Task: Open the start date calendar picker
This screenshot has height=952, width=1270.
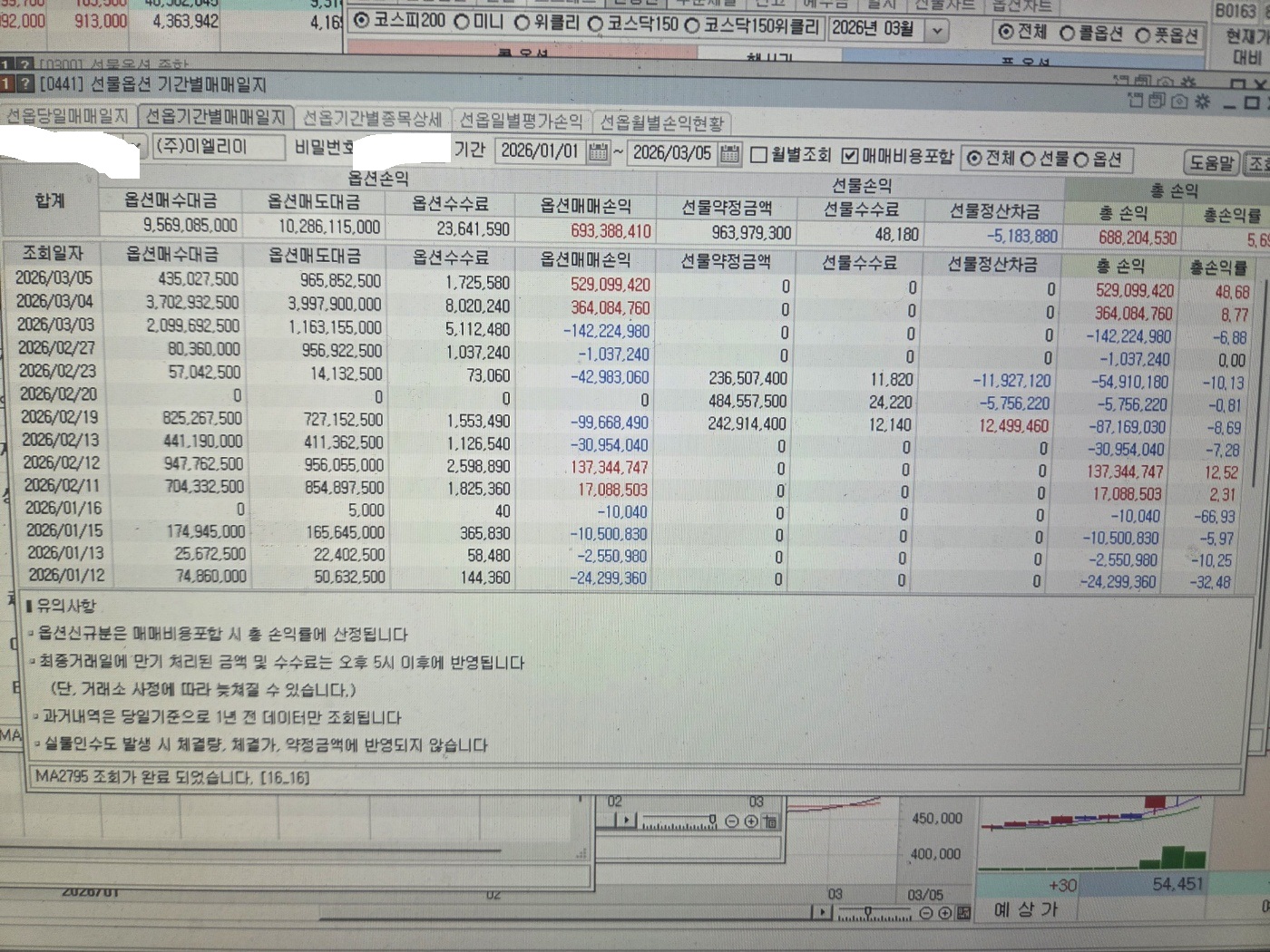Action: click(598, 152)
